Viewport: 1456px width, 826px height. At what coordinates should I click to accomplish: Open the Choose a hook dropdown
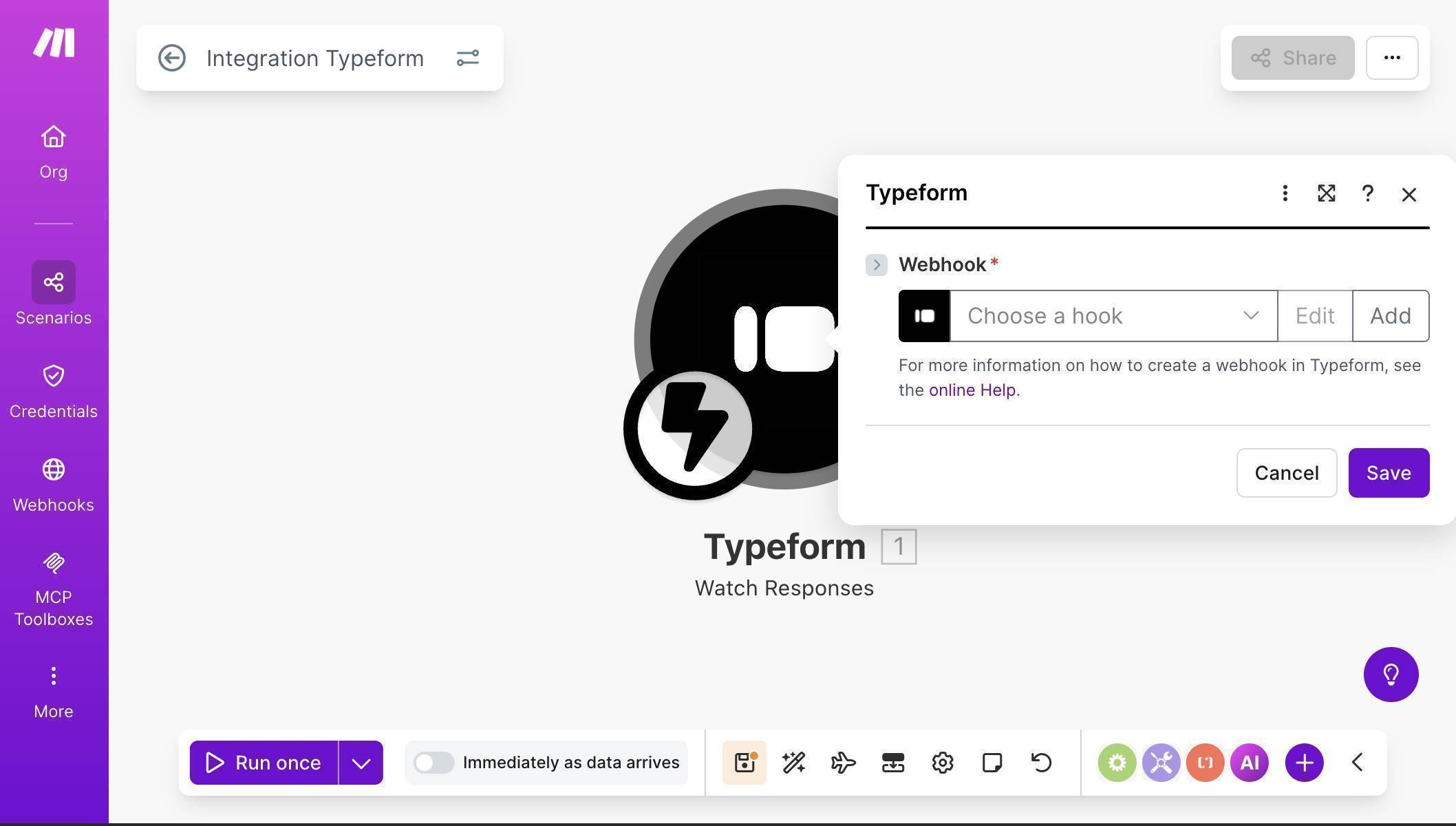coord(1113,315)
